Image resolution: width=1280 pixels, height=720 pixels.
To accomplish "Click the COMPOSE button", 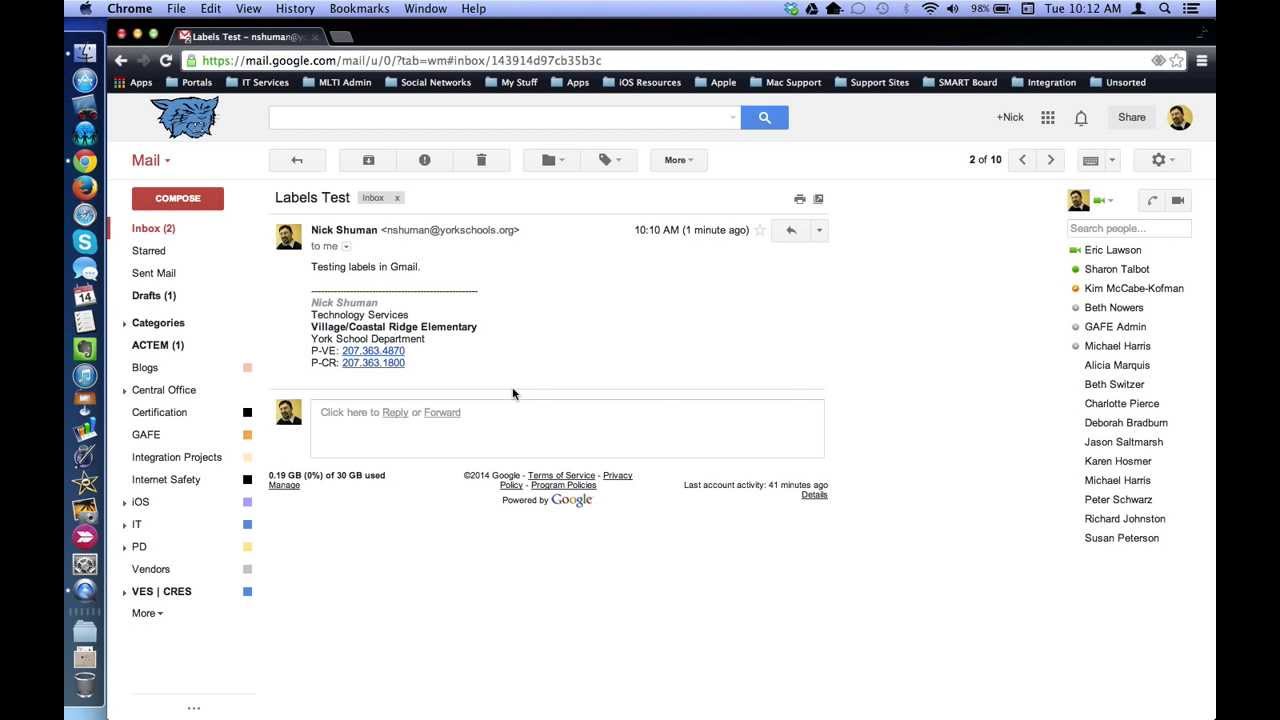I will point(178,198).
